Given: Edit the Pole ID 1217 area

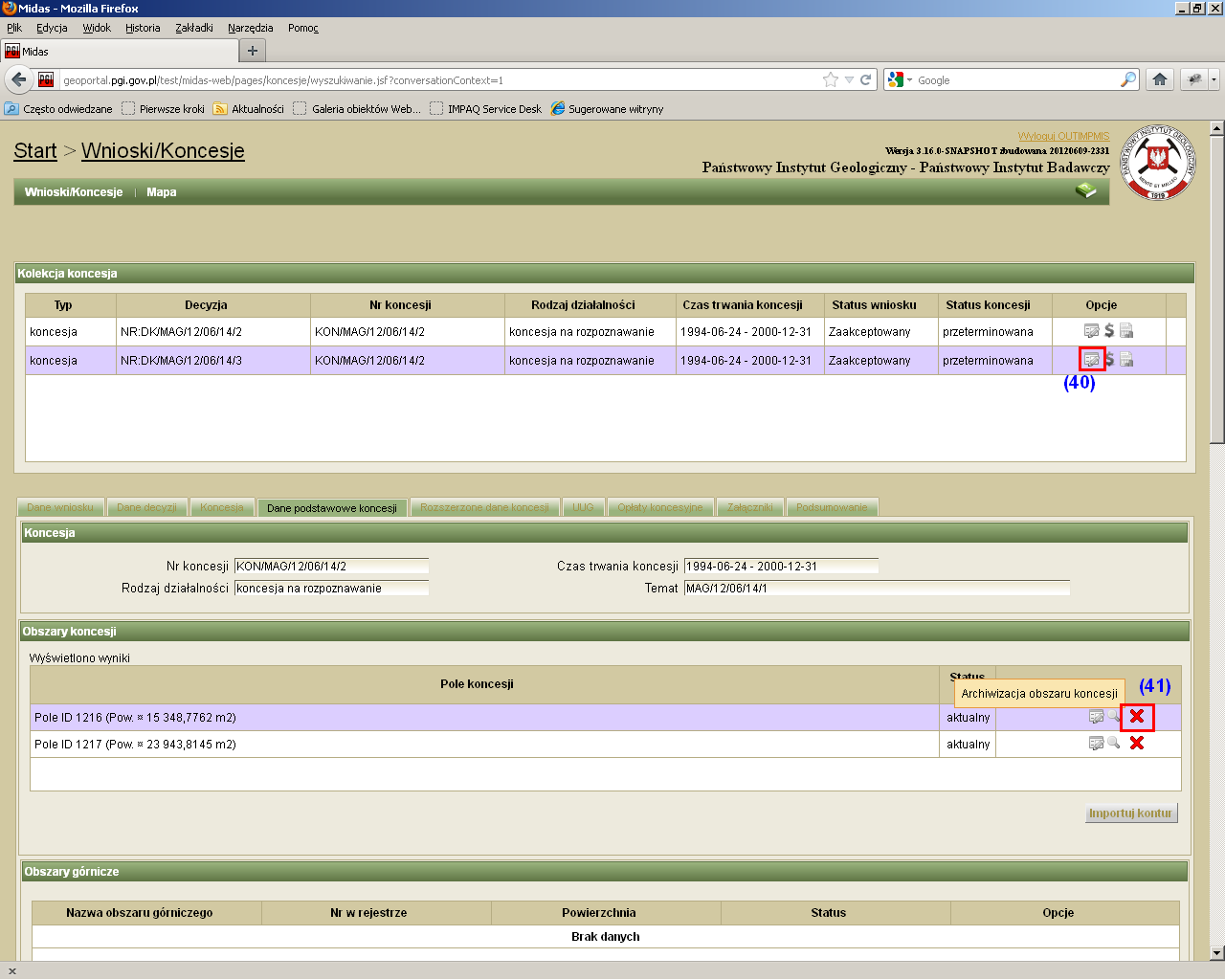Looking at the screenshot, I should coord(1097,743).
